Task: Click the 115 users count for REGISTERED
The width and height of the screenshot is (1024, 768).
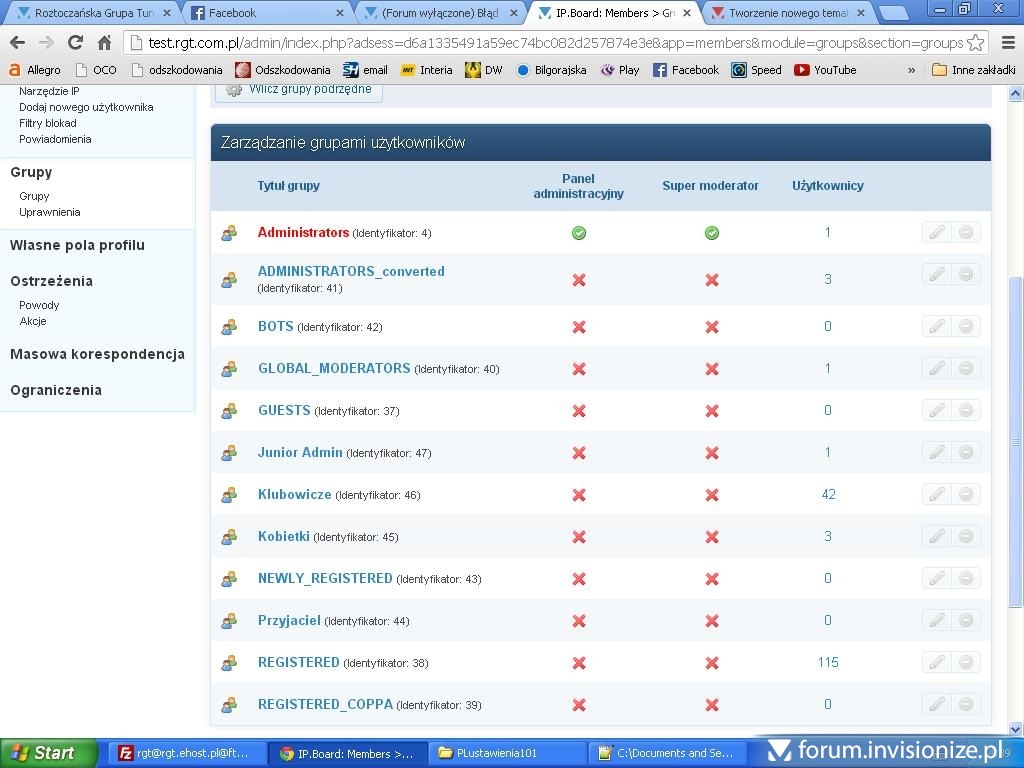Action: tap(827, 662)
